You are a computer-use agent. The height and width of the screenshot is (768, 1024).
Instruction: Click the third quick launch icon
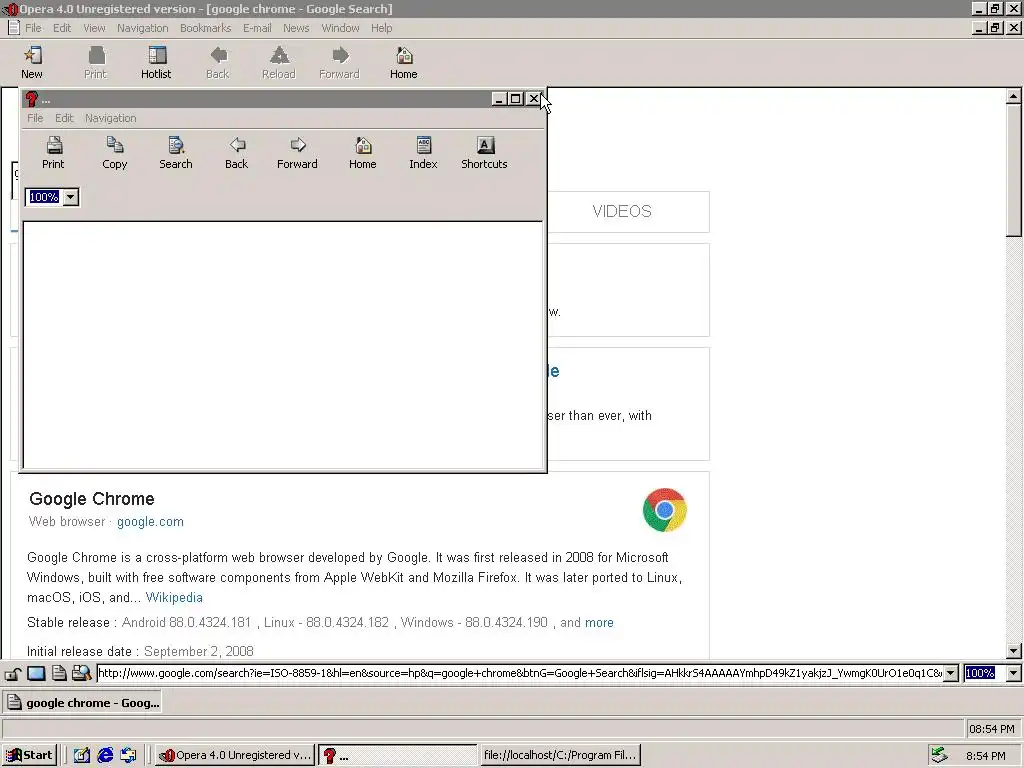click(x=129, y=756)
